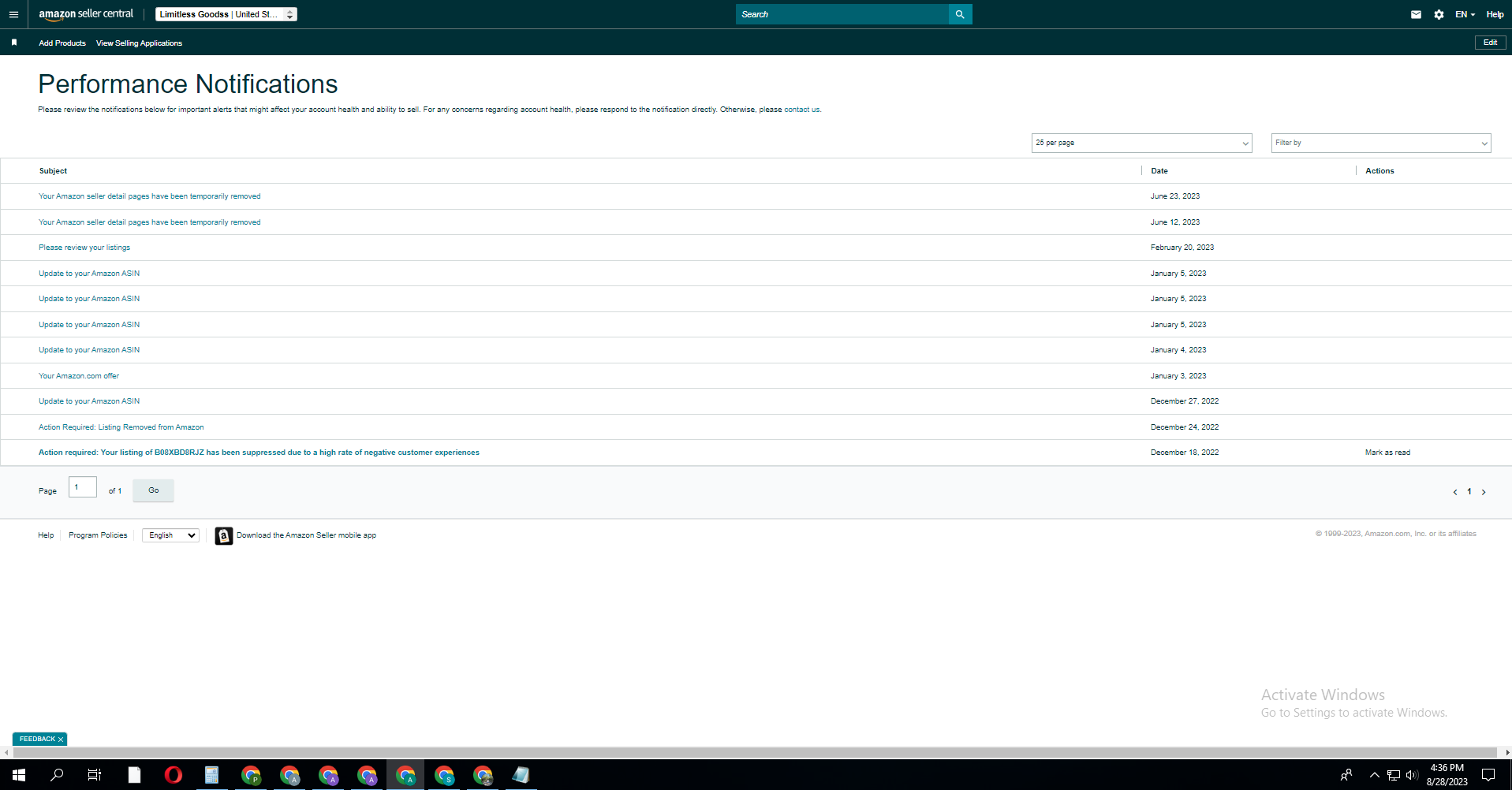Expand the 25 per page dropdown

[x=1141, y=143]
